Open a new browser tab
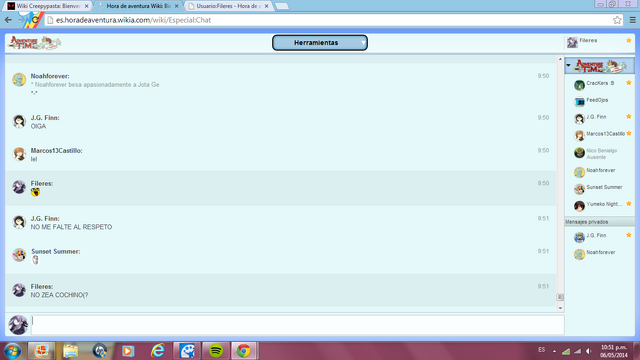Screen dimensions: 640x360 click(x=282, y=6)
